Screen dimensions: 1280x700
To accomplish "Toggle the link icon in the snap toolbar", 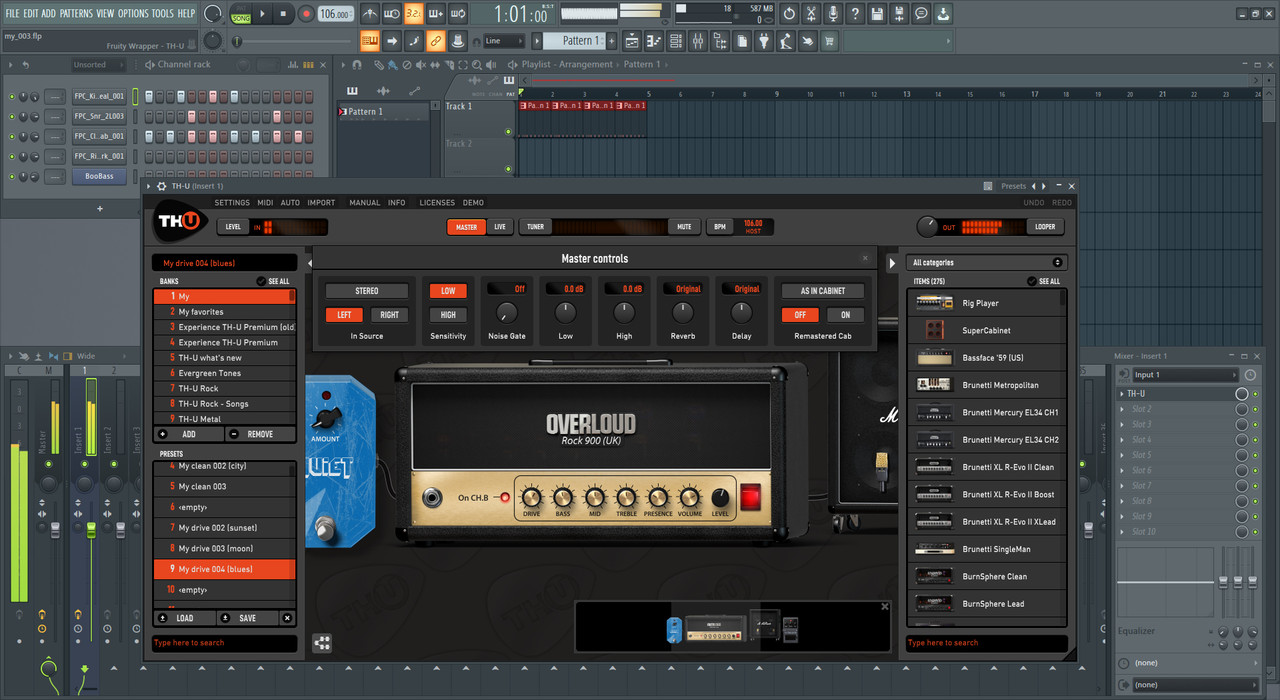I will click(x=435, y=41).
